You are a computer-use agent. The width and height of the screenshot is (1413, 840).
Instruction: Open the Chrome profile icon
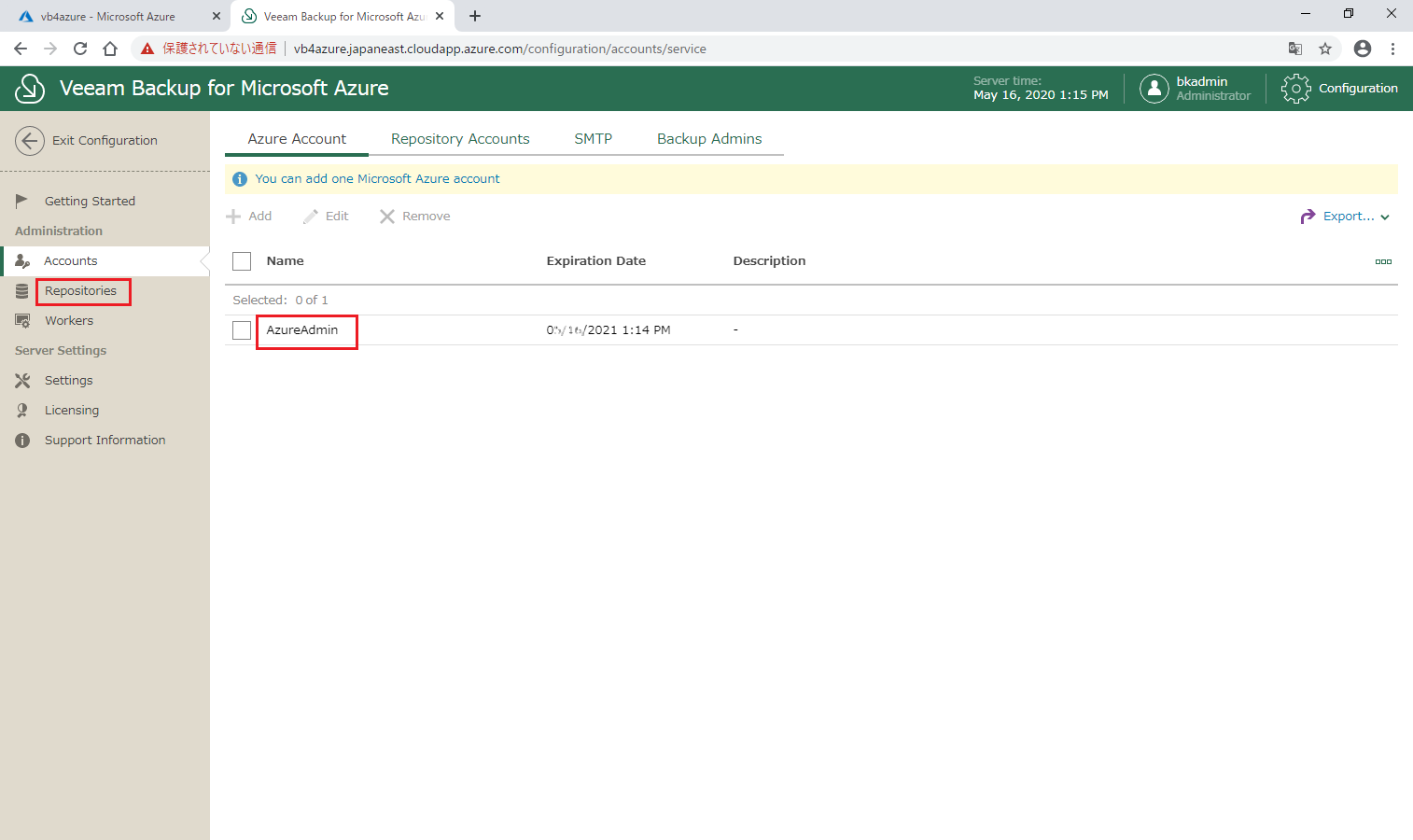(x=1363, y=49)
